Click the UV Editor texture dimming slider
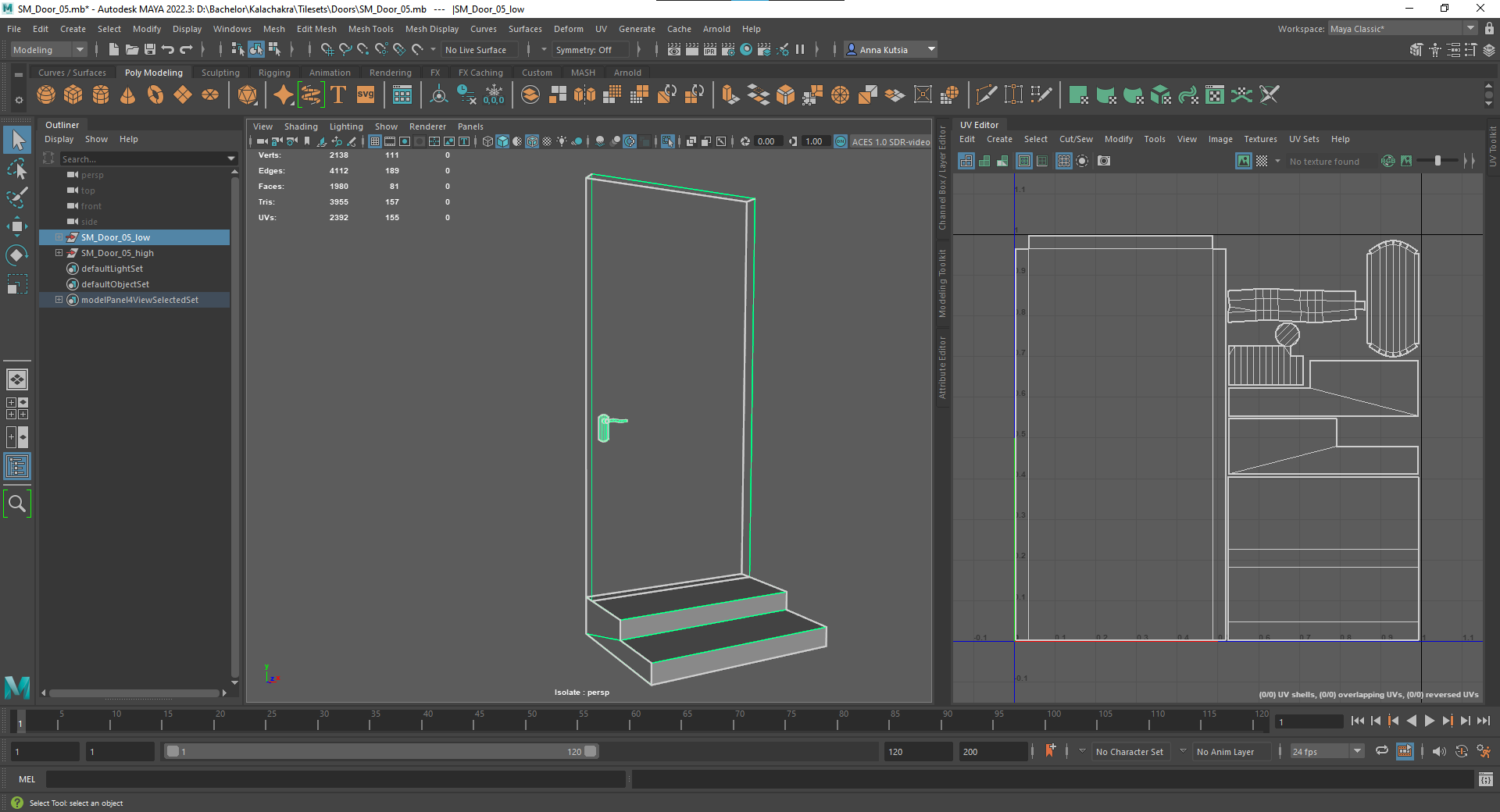Viewport: 1500px width, 812px height. click(x=1437, y=161)
